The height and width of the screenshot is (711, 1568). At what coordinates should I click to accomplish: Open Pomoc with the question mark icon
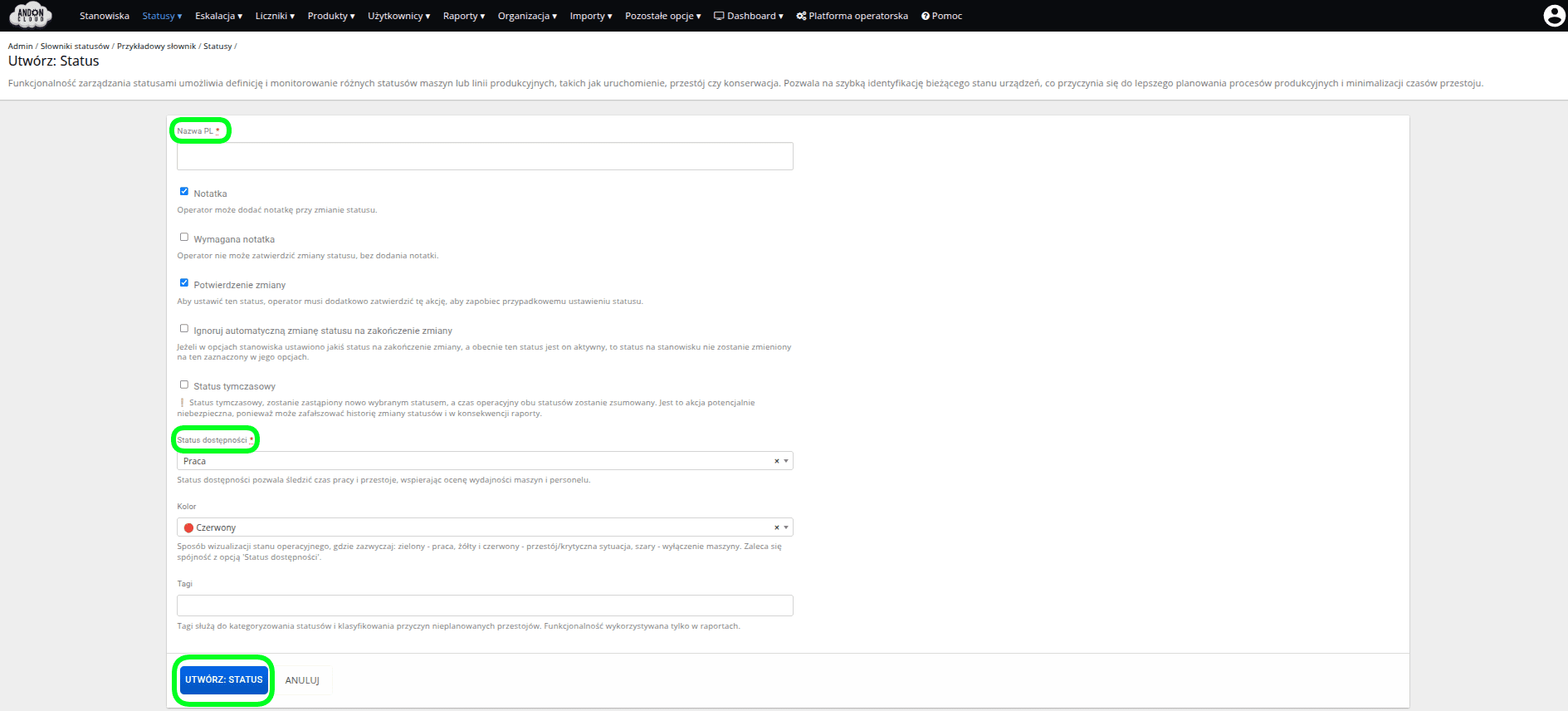pos(941,16)
